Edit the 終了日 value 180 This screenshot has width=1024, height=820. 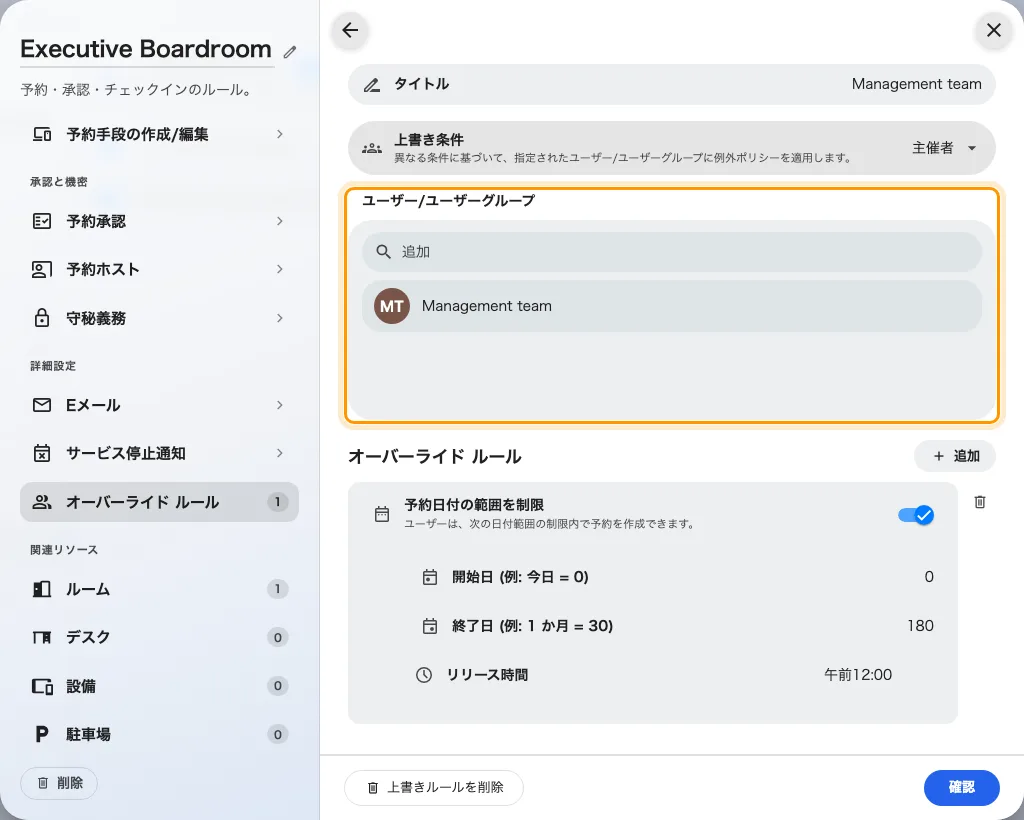tap(920, 626)
